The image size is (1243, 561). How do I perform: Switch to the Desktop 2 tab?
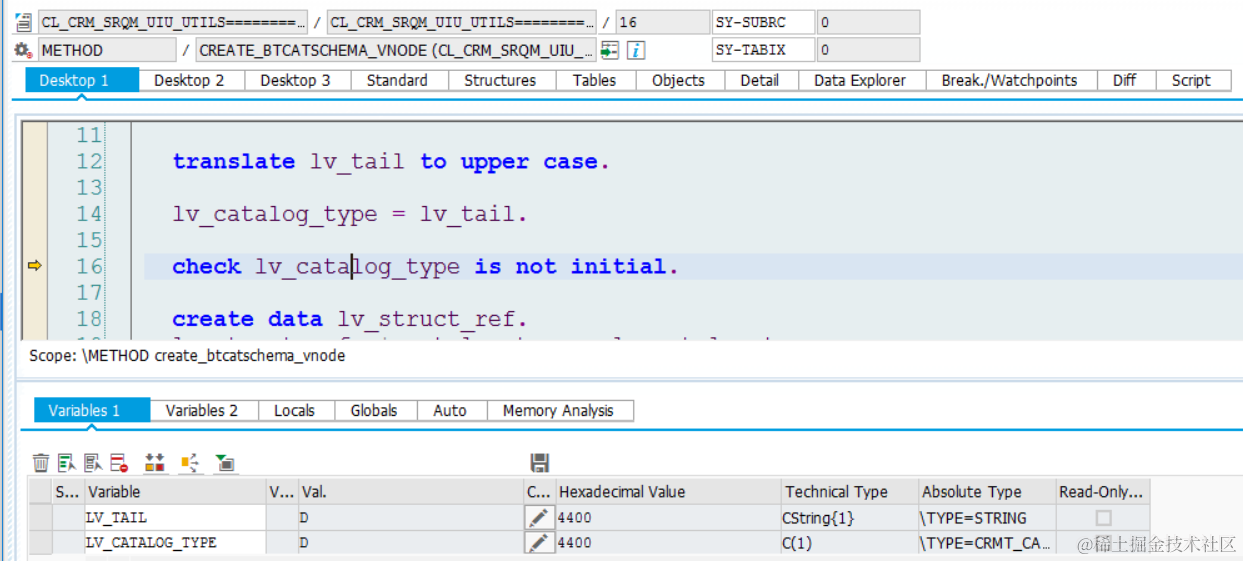point(189,80)
